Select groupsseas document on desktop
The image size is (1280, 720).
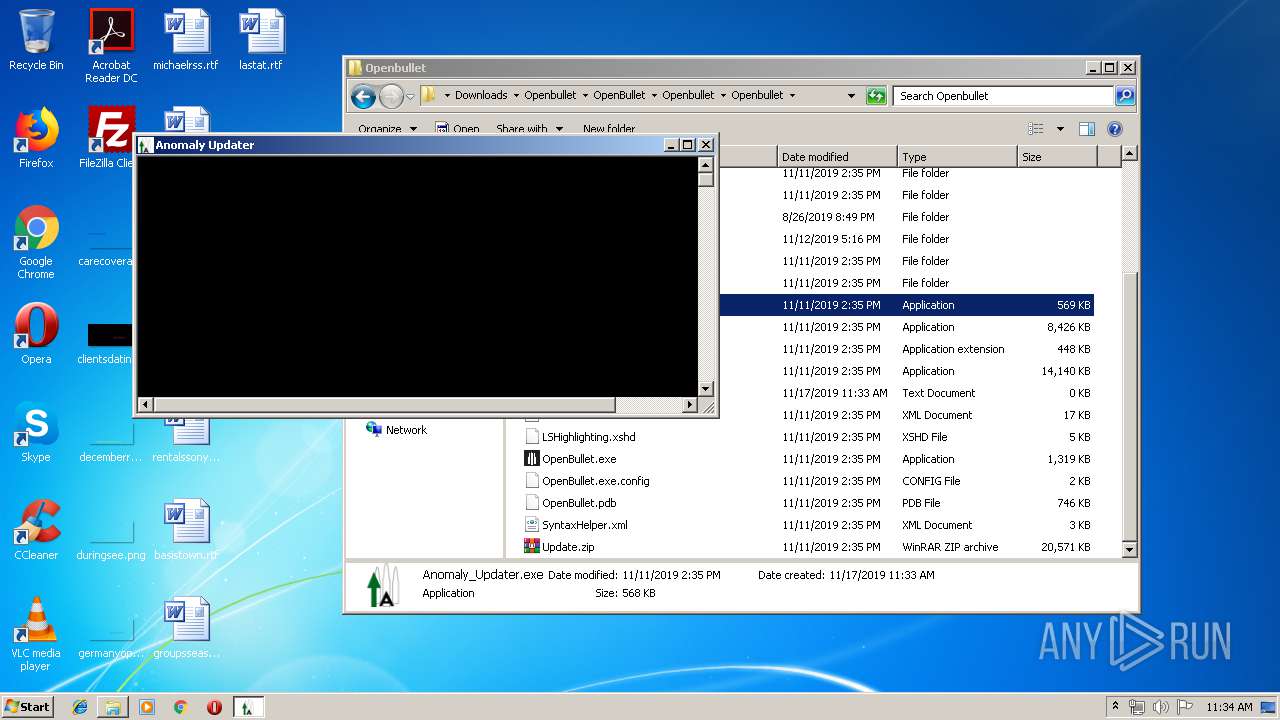click(x=186, y=628)
